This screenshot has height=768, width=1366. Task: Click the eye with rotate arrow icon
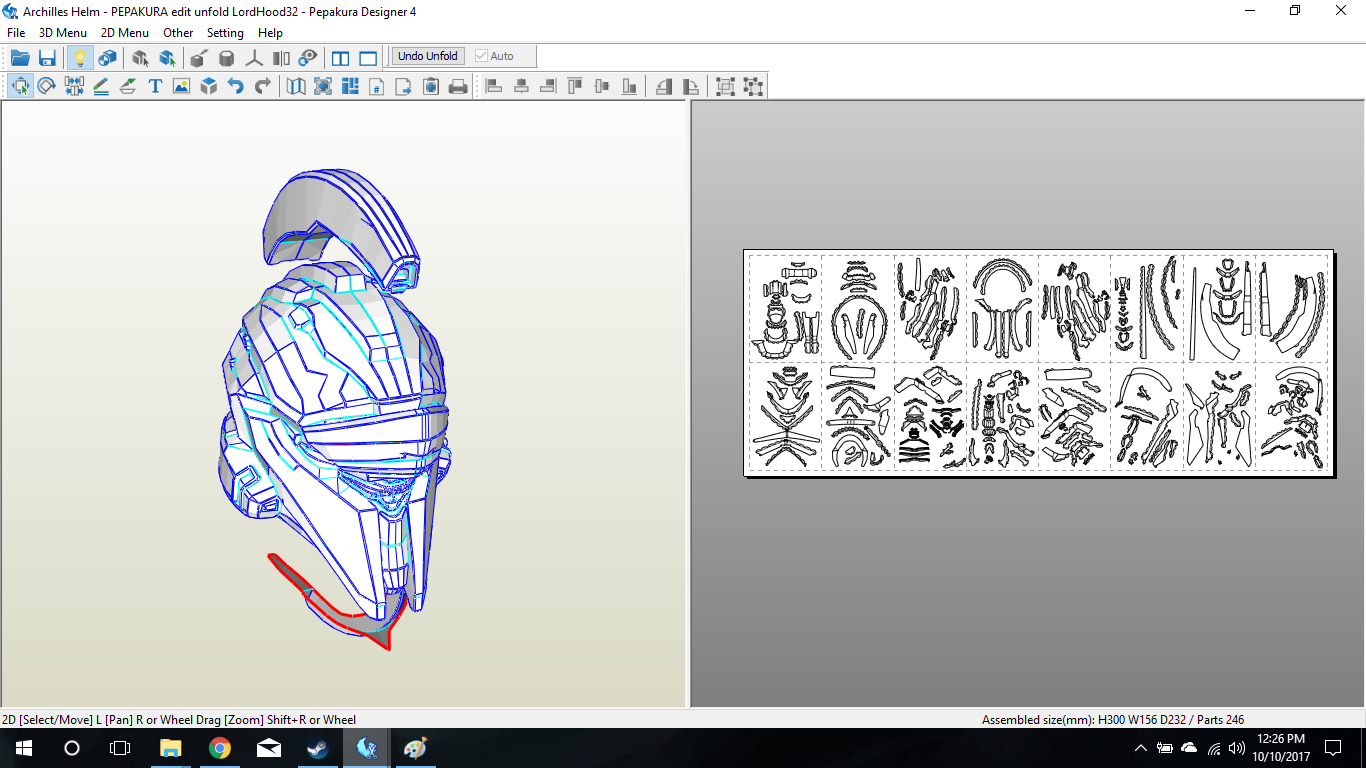coord(308,57)
